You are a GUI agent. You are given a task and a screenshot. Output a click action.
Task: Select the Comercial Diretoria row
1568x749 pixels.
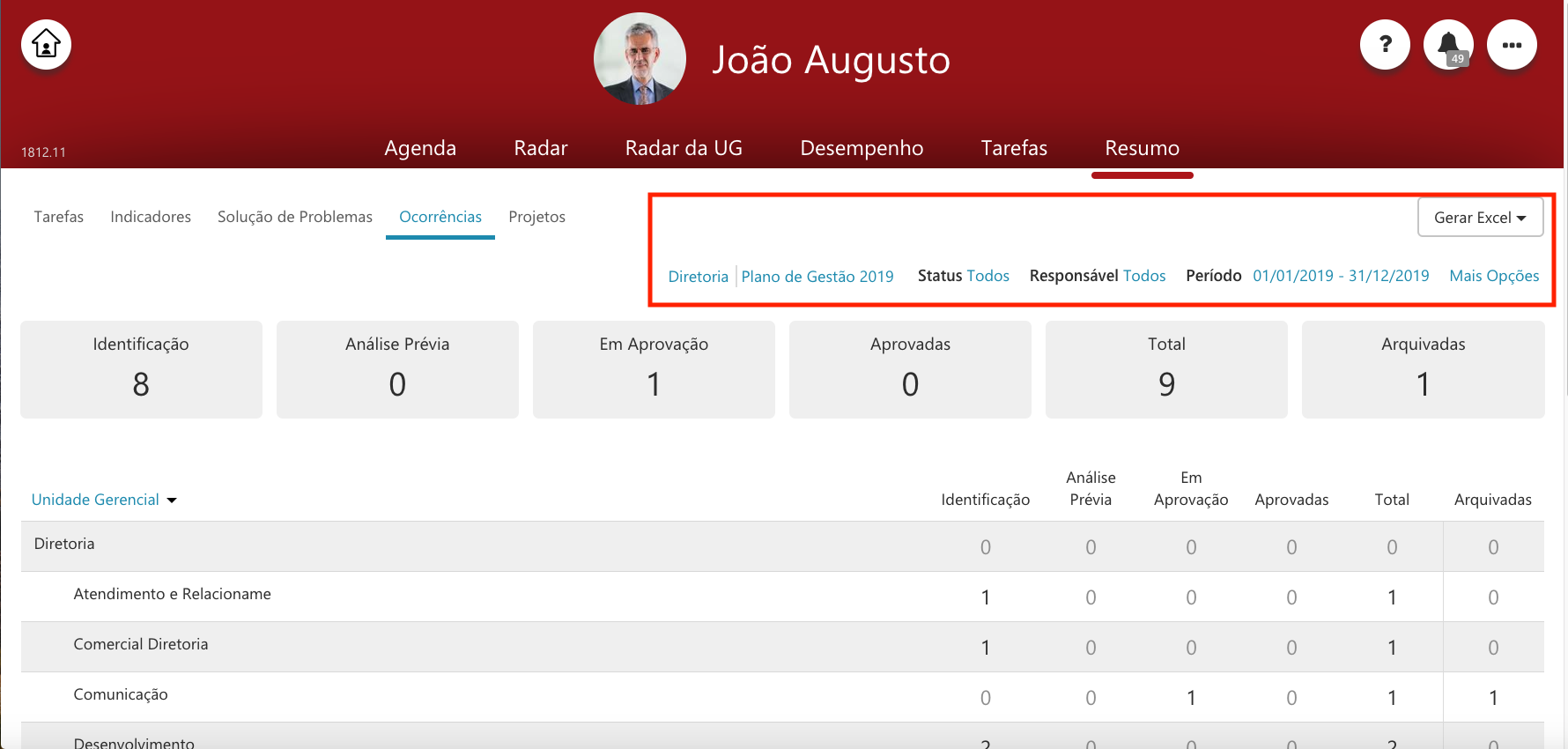tap(782, 647)
